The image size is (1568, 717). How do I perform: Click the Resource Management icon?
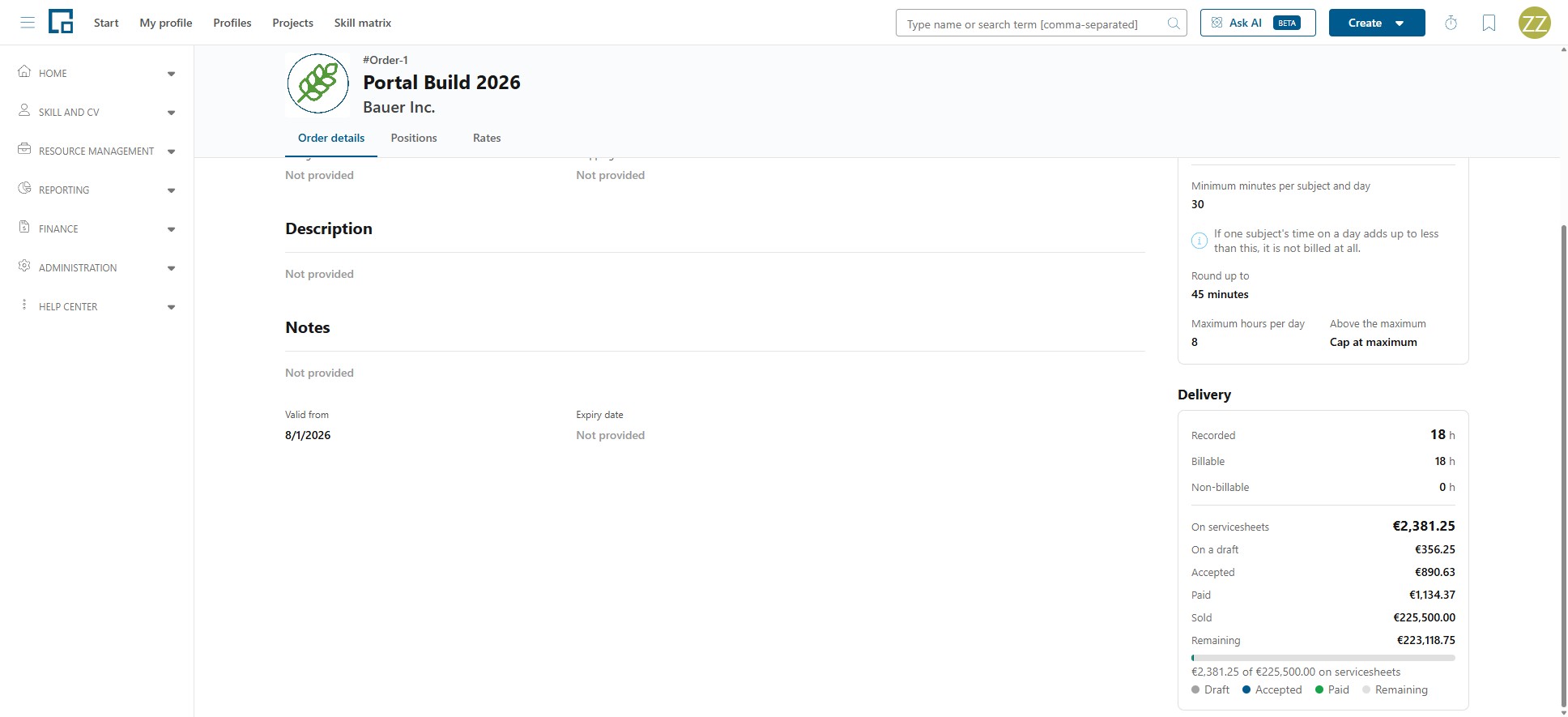[24, 149]
